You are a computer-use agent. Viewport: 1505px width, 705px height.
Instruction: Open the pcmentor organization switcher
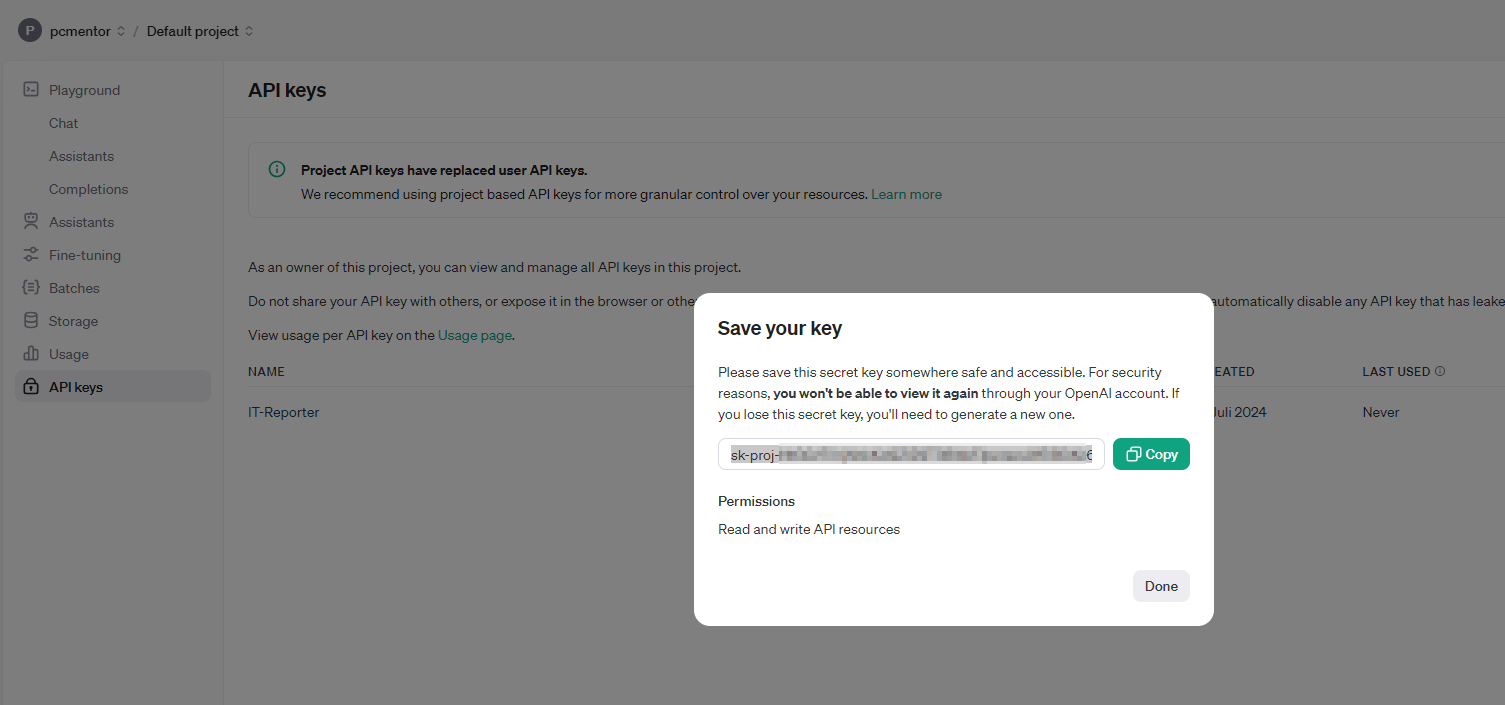pyautogui.click(x=87, y=31)
